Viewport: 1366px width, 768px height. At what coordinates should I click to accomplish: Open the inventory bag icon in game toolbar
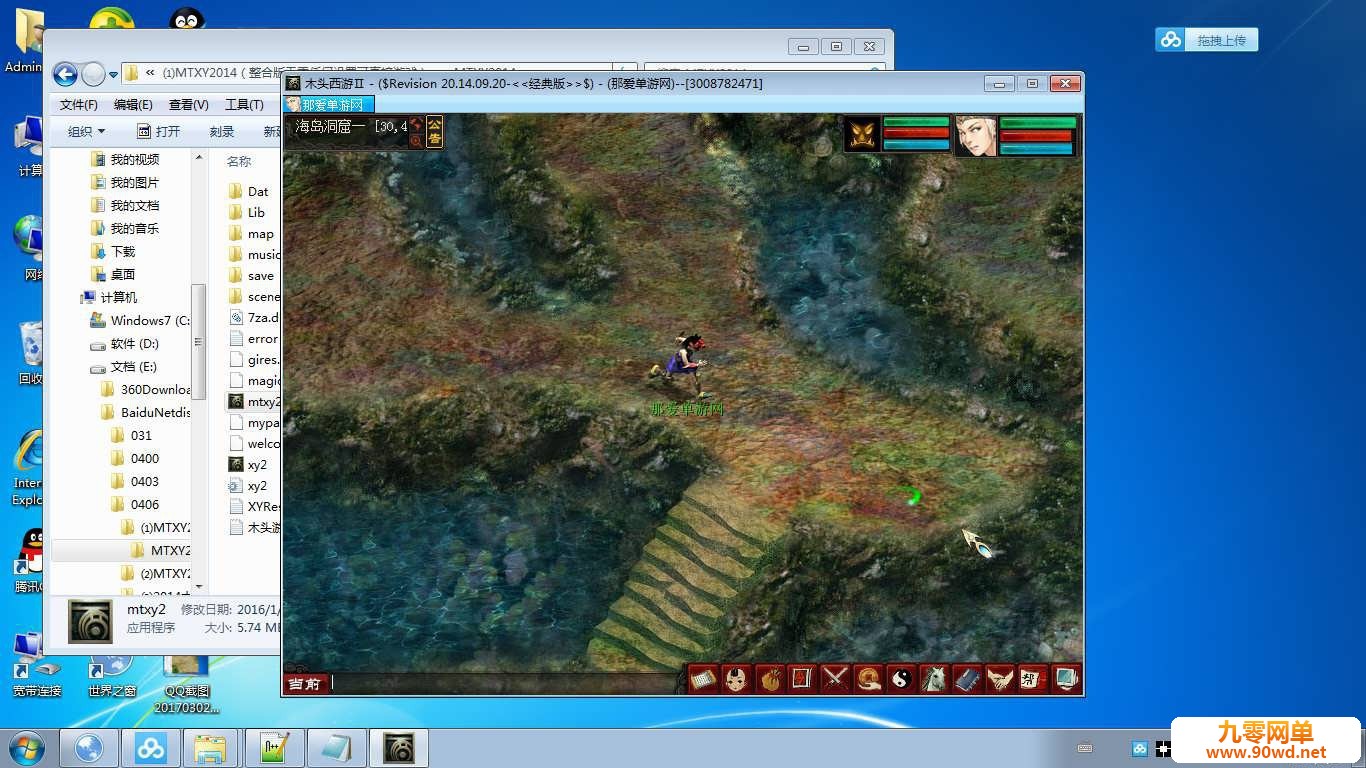770,679
